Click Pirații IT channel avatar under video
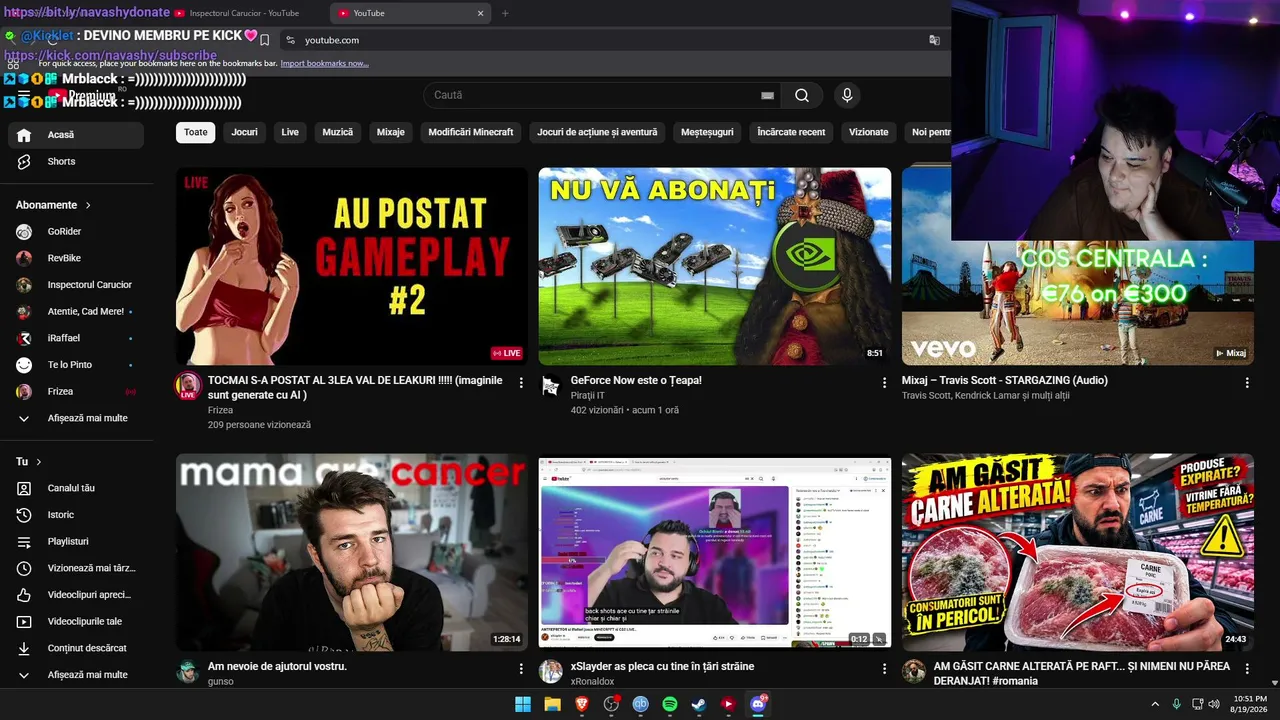 click(x=550, y=386)
